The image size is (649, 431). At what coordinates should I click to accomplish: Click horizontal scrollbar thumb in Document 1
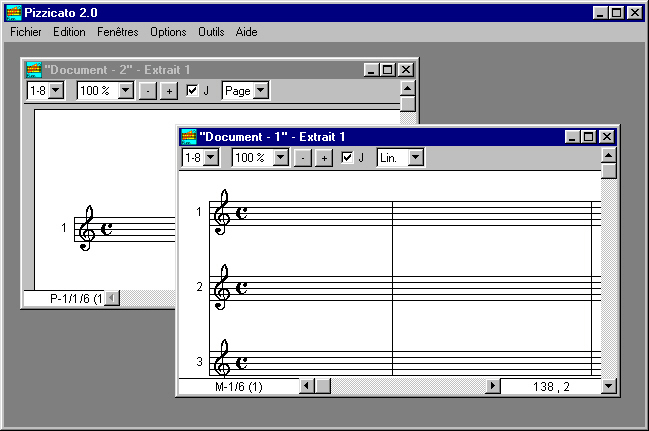[x=323, y=386]
